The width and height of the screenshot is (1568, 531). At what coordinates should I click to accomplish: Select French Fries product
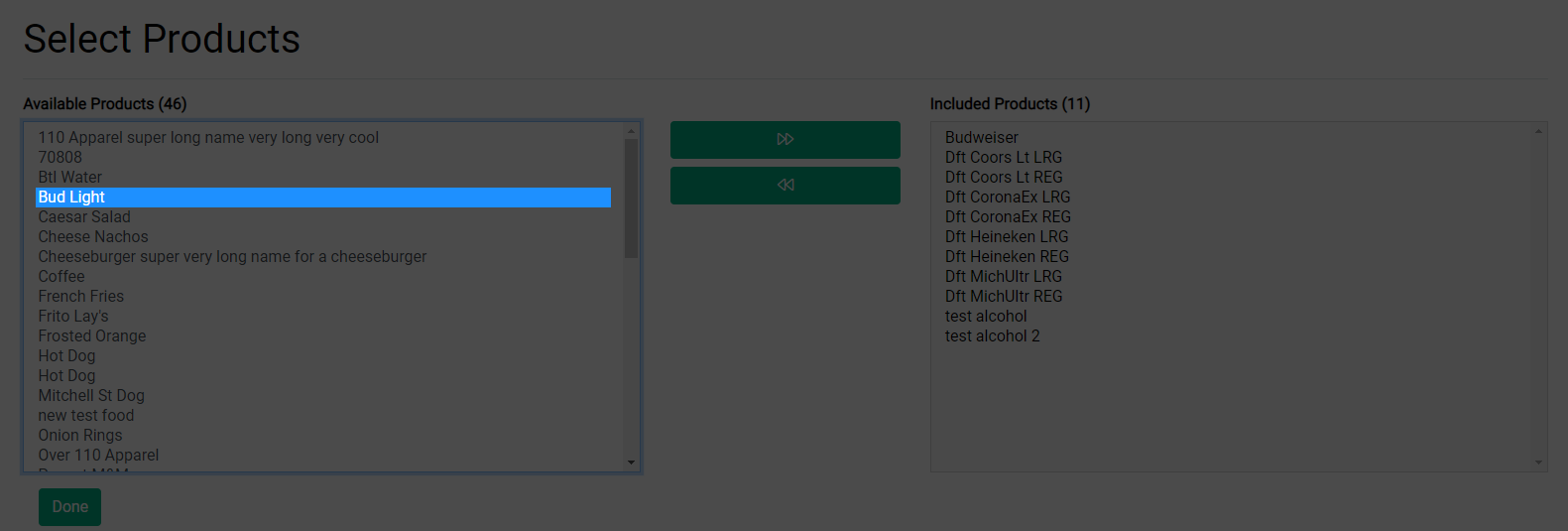323,297
